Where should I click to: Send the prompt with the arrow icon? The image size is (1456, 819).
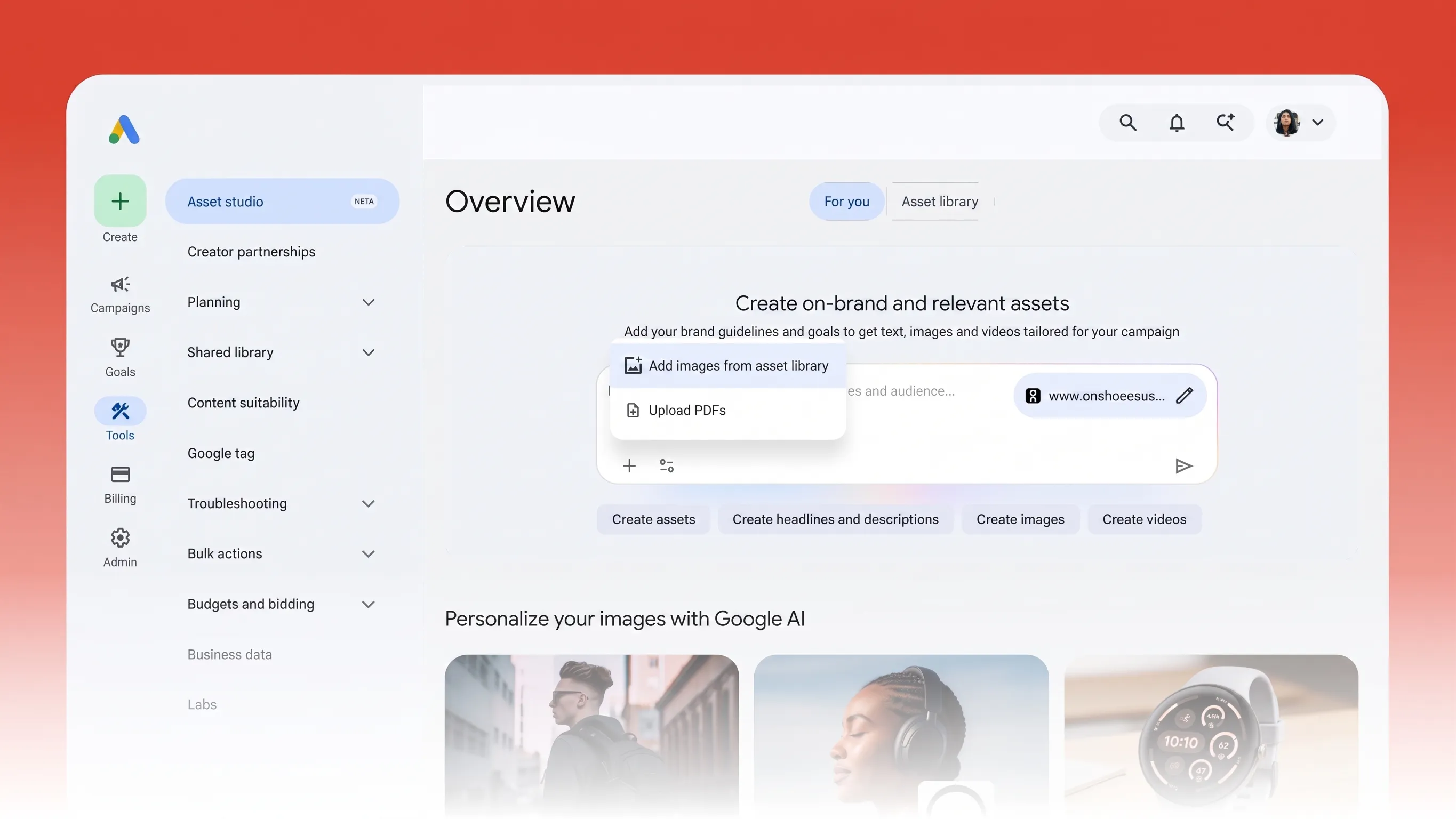tap(1183, 465)
